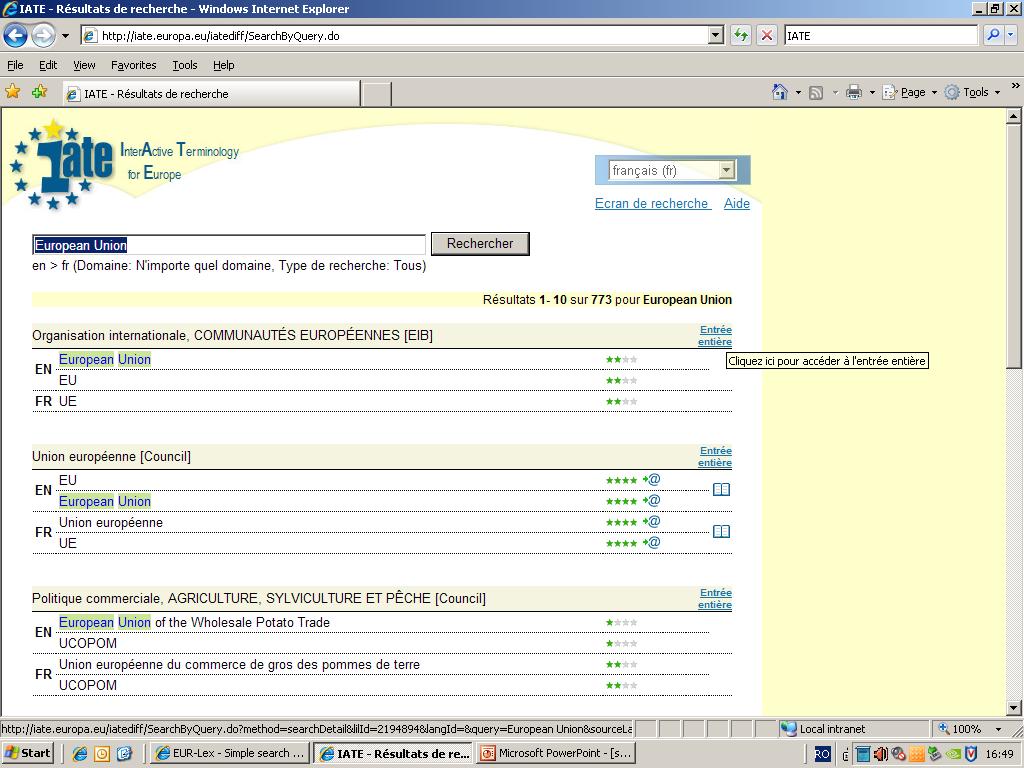1024x768 pixels.
Task: Click the 16:49 system clock
Action: point(999,754)
